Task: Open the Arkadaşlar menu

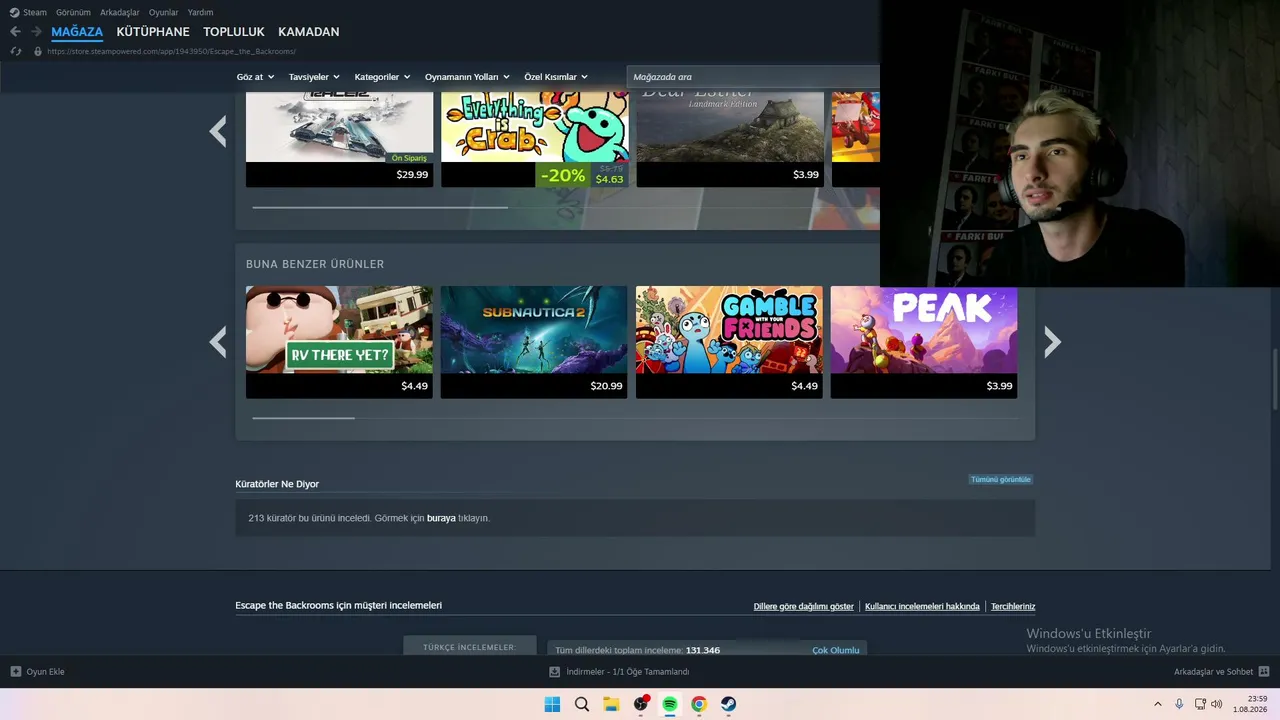Action: (120, 12)
